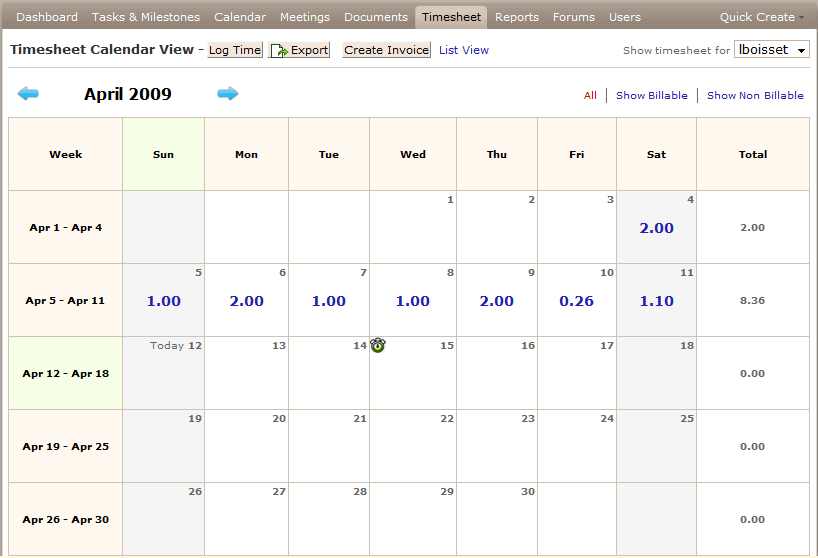818x558 pixels.
Task: Expand the user timesheet selector lboisset
Action: point(771,50)
